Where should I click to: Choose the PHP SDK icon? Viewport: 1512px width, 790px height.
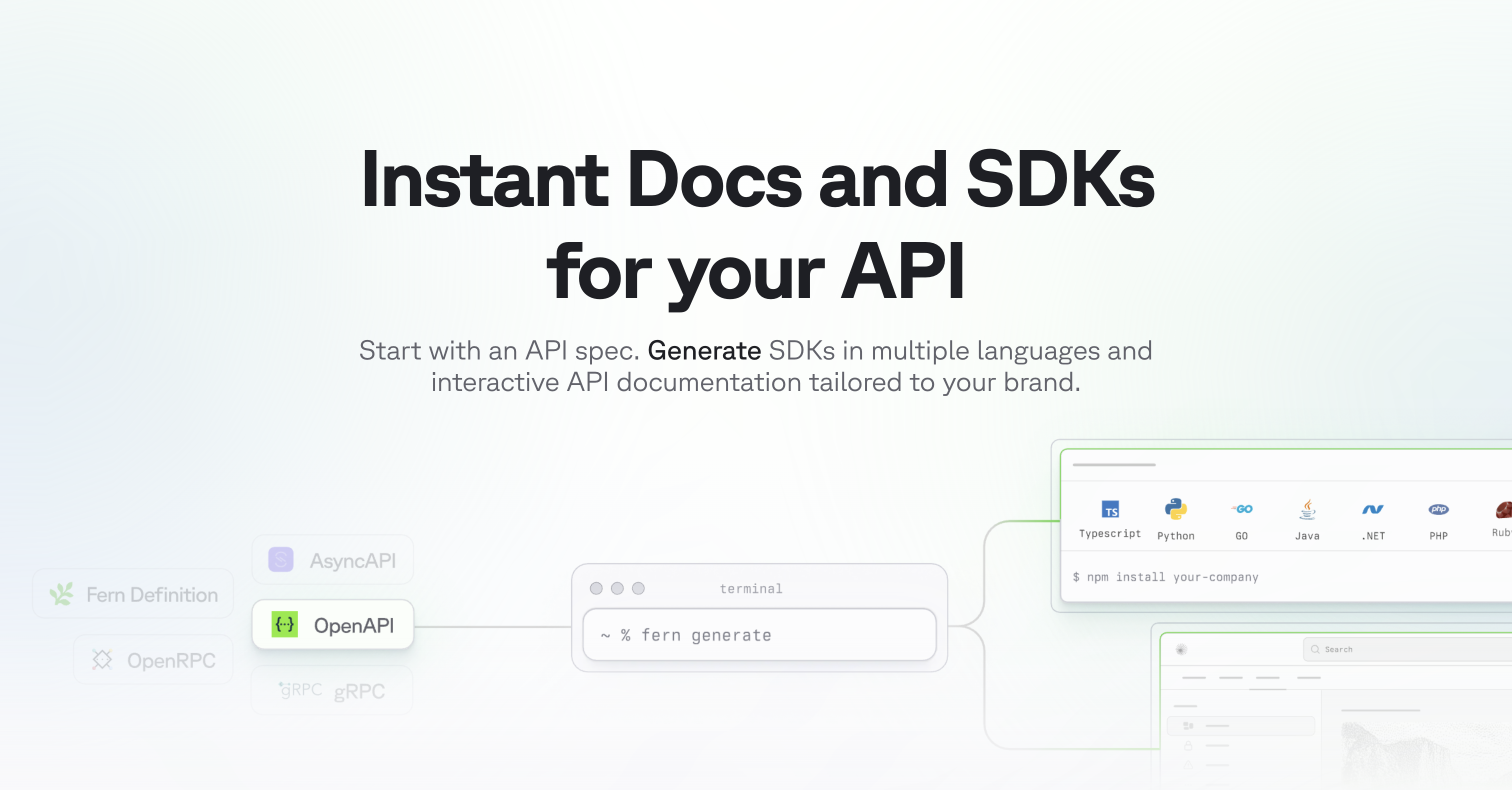tap(1438, 509)
